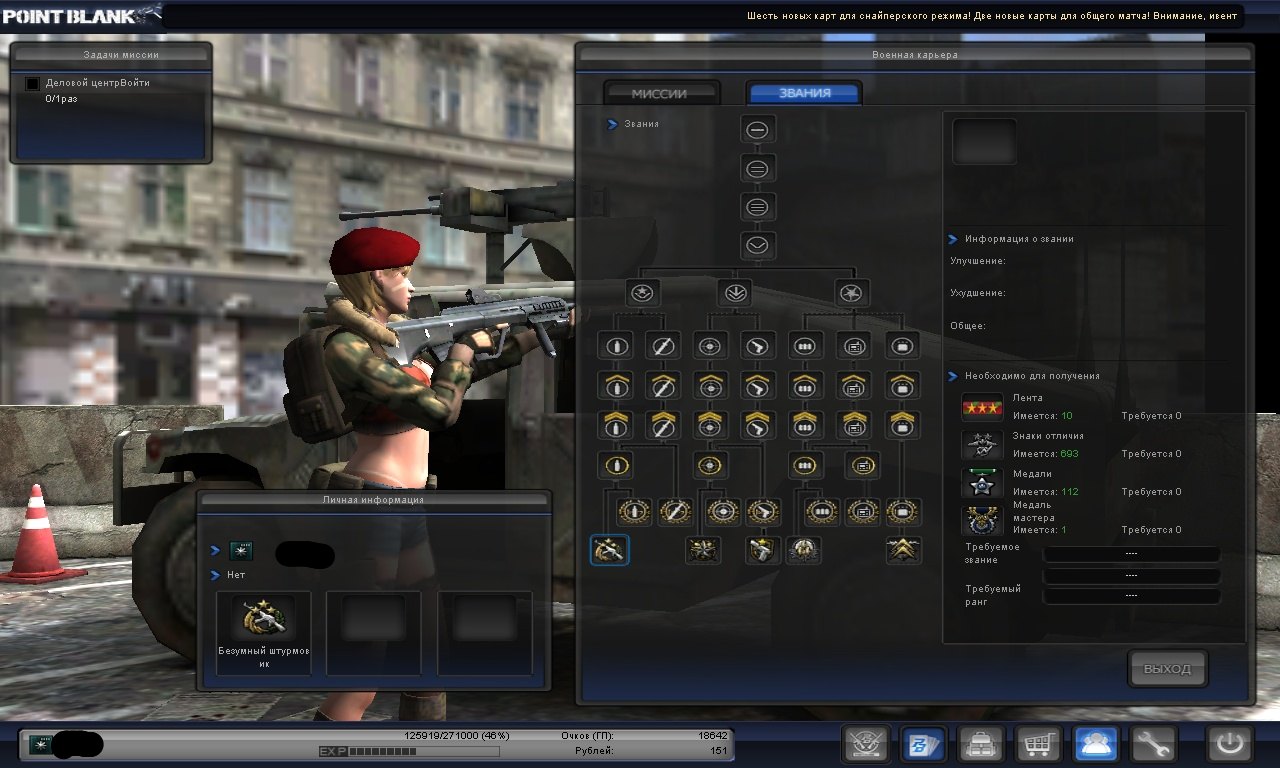Click the wrench settings icon
This screenshot has height=768, width=1280.
pyautogui.click(x=1153, y=744)
